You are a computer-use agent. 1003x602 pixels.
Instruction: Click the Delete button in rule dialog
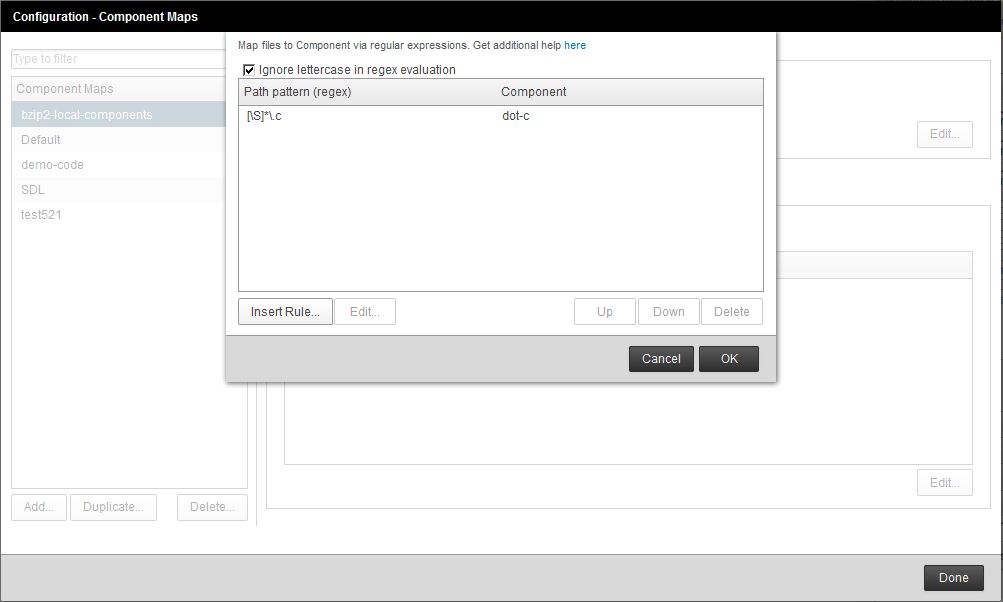point(732,312)
